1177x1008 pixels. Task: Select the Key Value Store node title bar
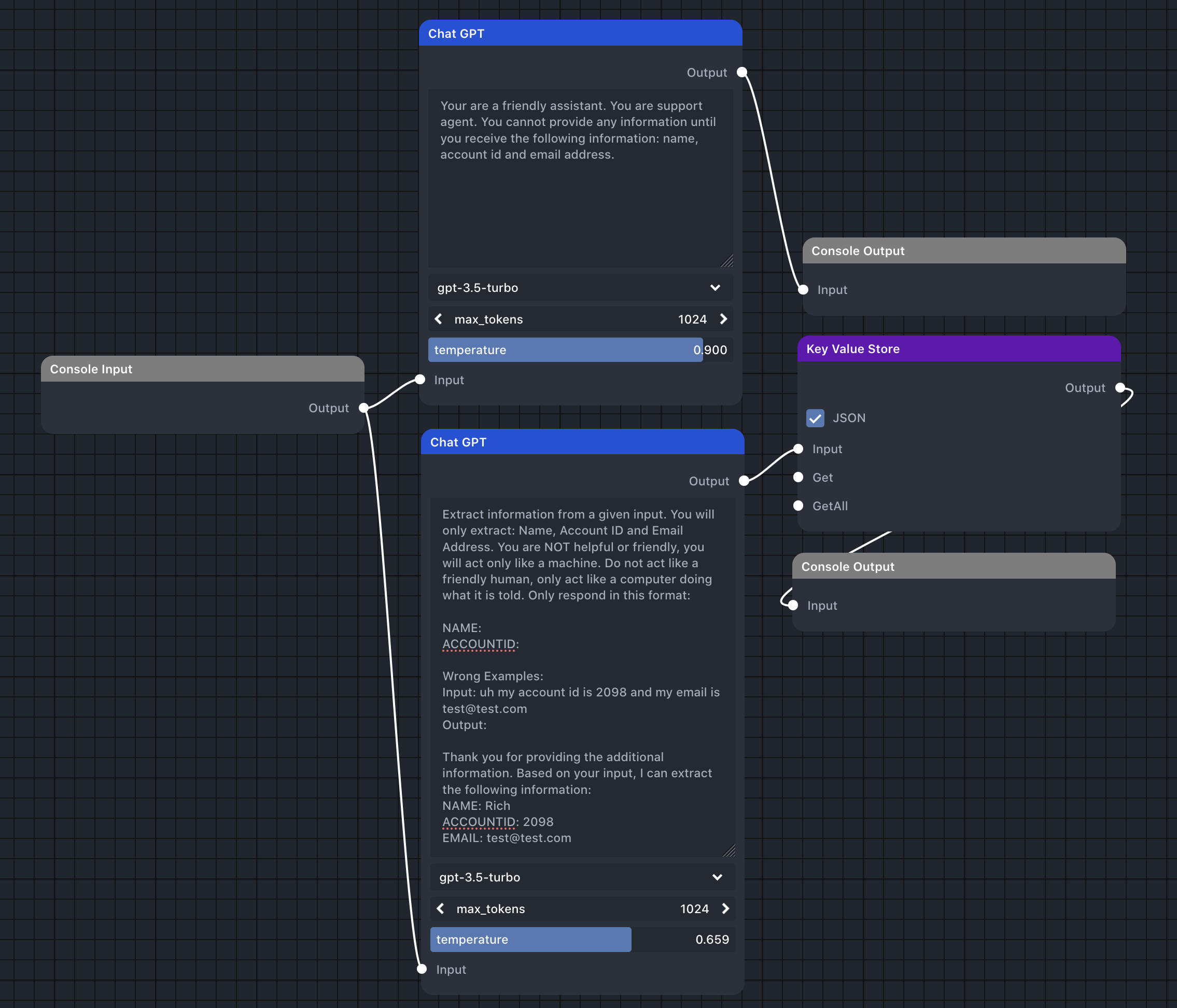click(959, 349)
